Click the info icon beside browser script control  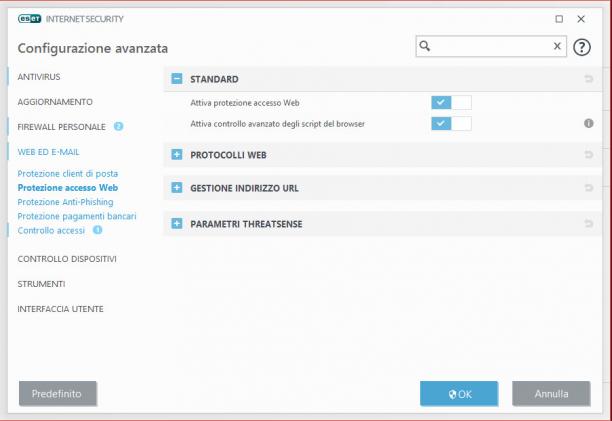[589, 124]
